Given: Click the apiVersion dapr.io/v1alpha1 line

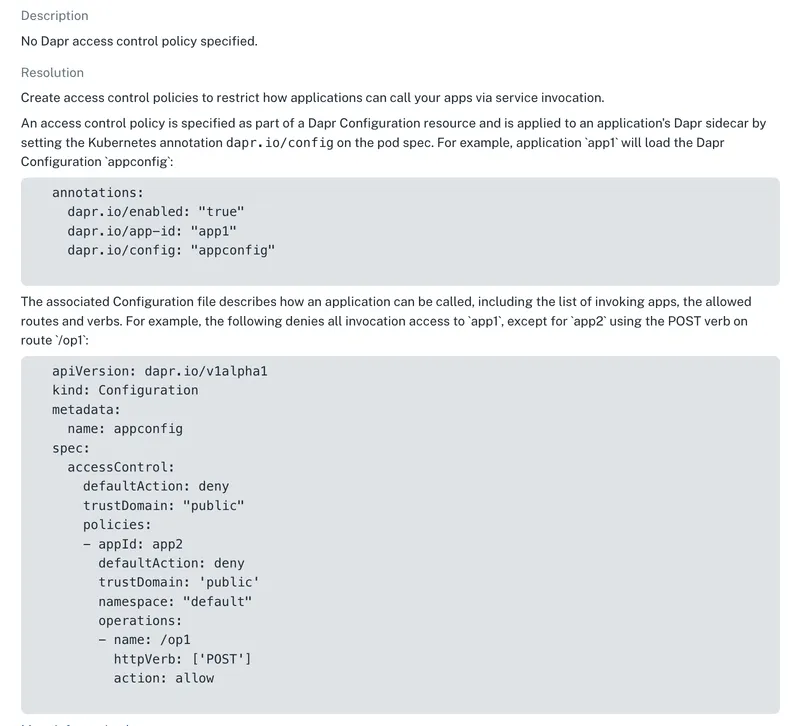Looking at the screenshot, I should (160, 371).
